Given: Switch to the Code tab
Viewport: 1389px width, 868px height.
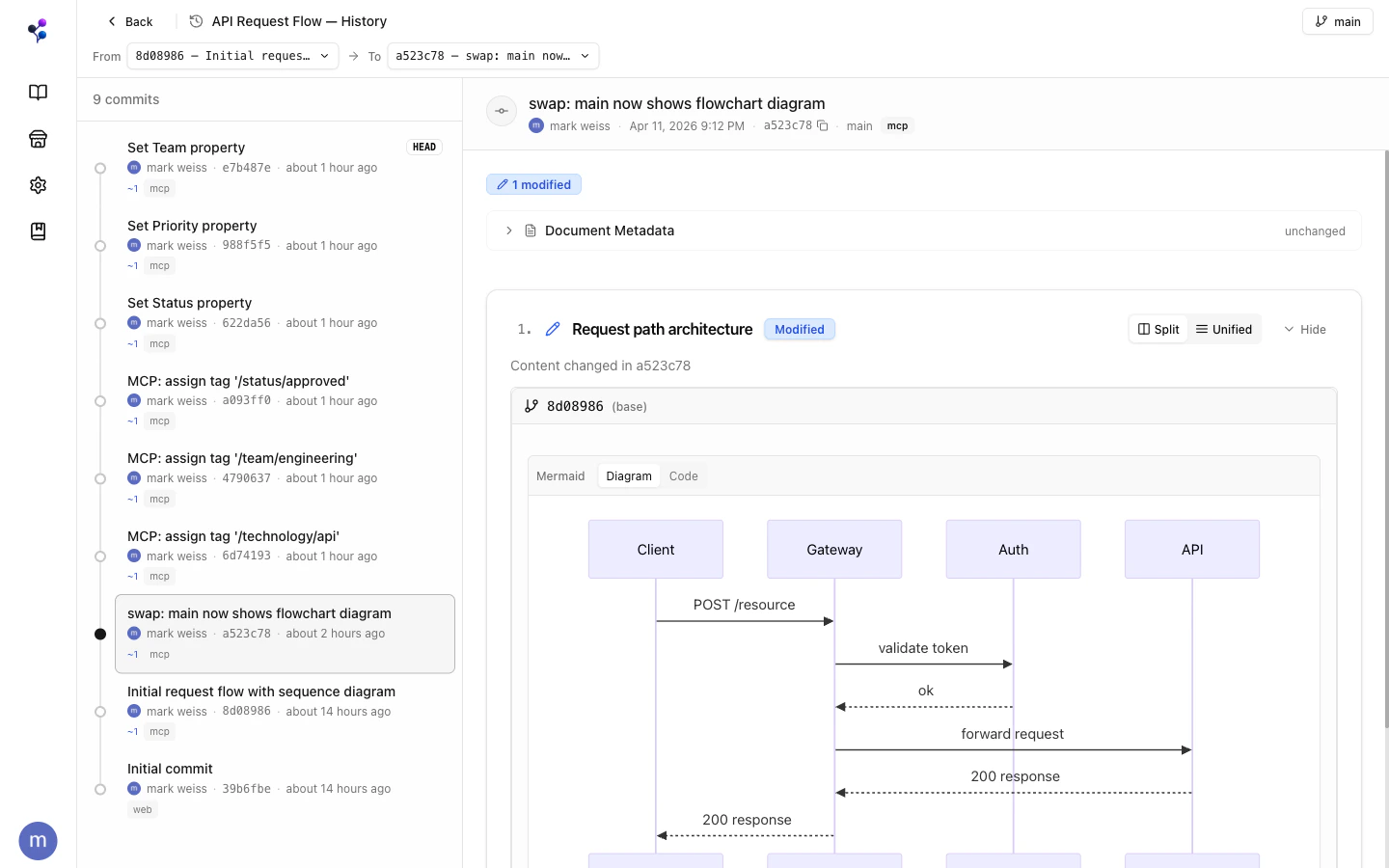Looking at the screenshot, I should pyautogui.click(x=683, y=475).
